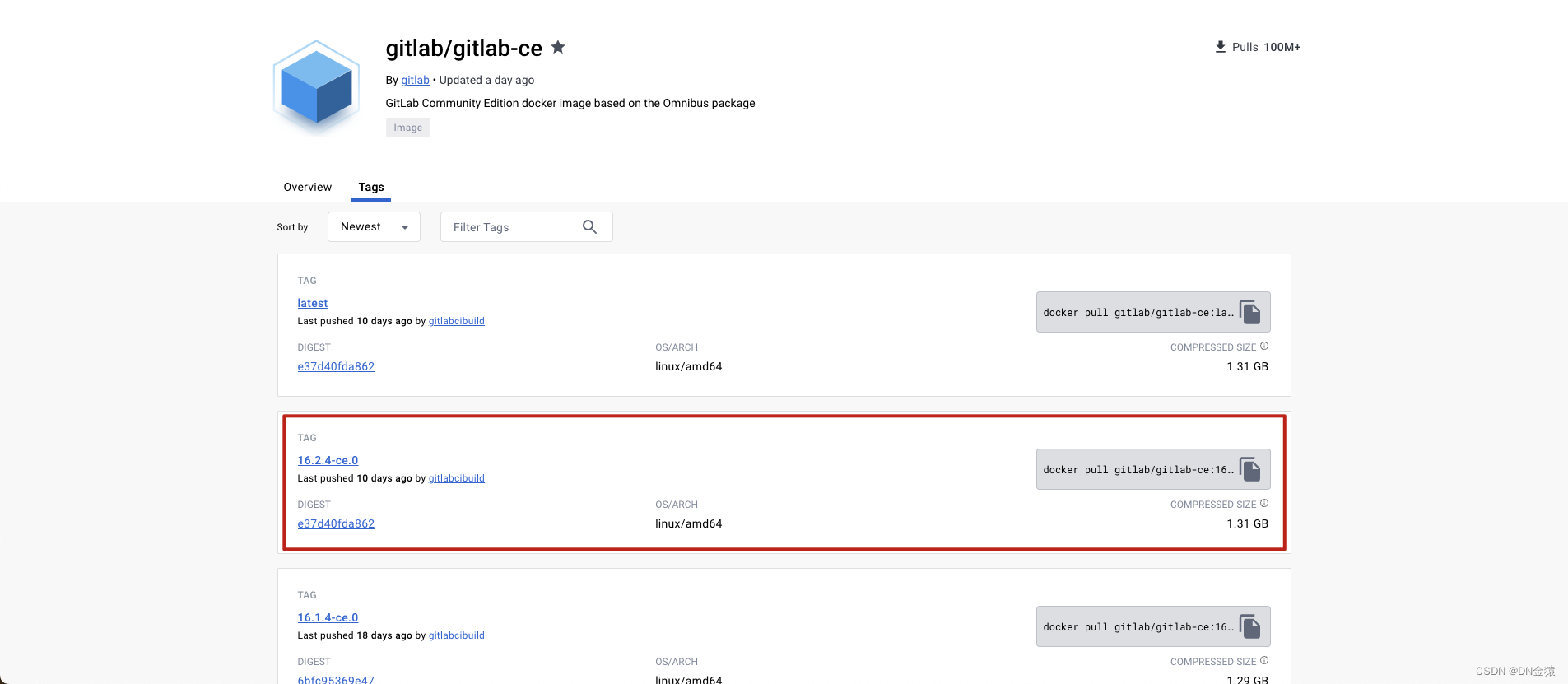Open gitlabcibuild link in 16.2.4-ce.0 card

click(457, 478)
